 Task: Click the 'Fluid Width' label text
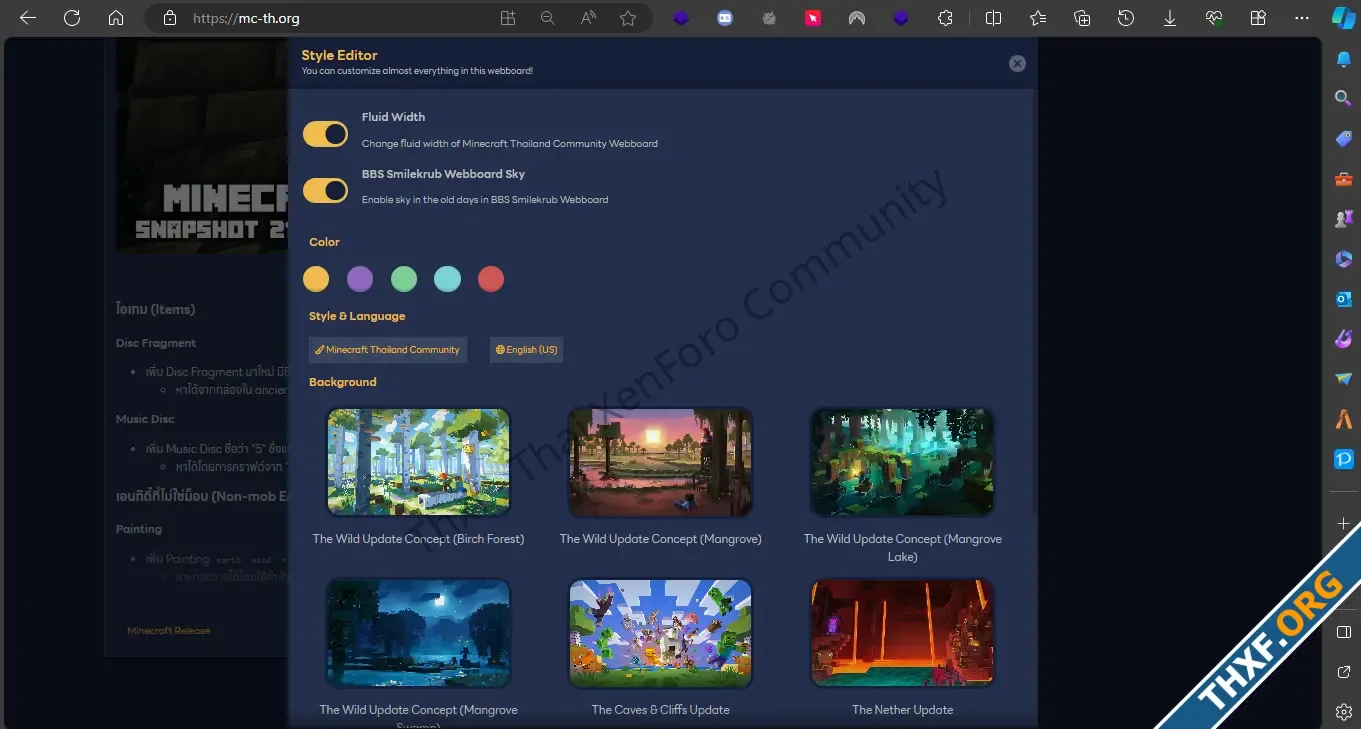[393, 117]
